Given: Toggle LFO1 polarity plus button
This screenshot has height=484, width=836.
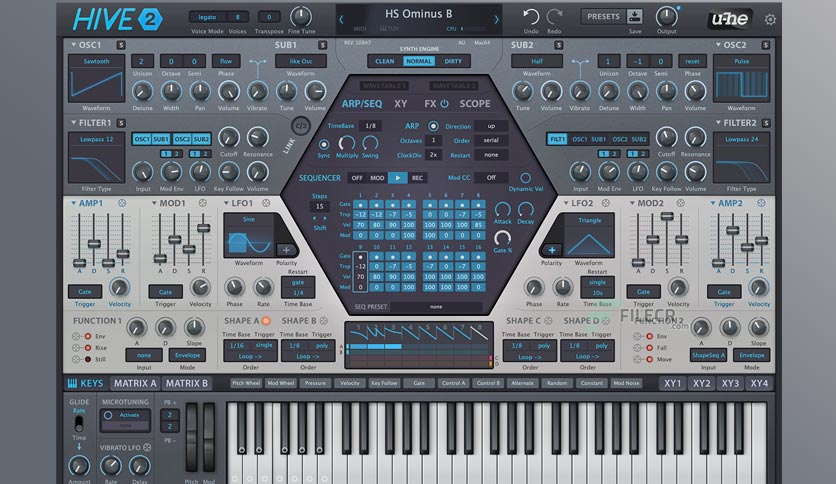Looking at the screenshot, I should coord(286,249).
